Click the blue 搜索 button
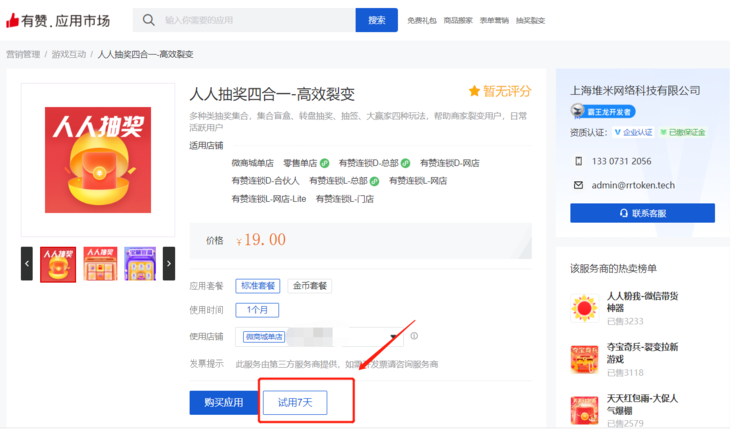 tap(377, 20)
